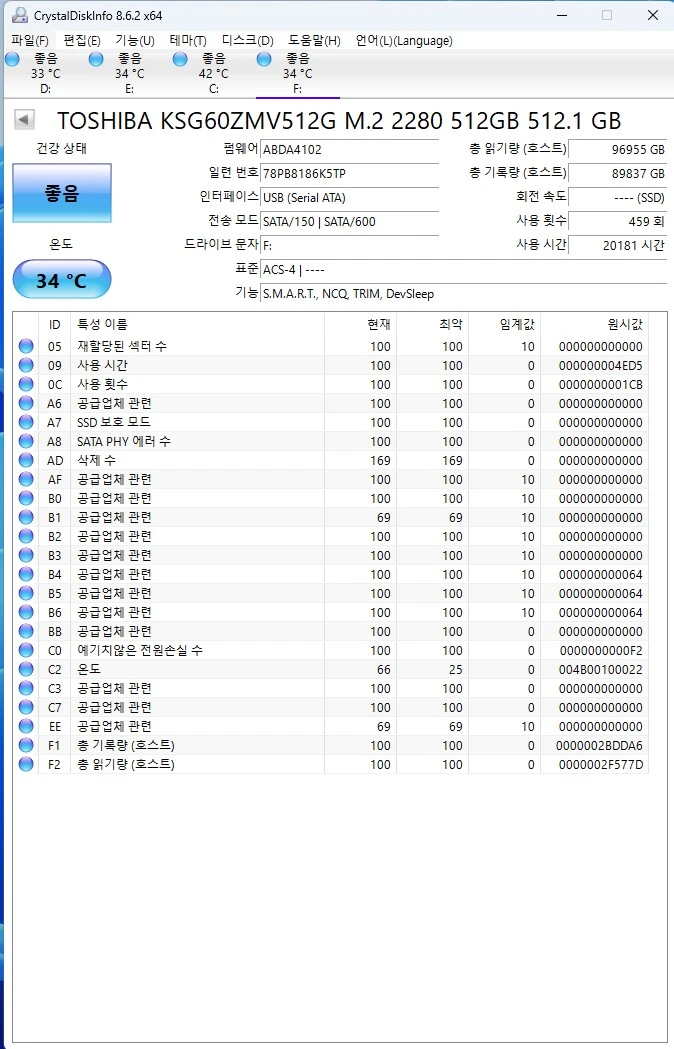This screenshot has height=1049, width=674.
Task: Click status icon for attribute C7
Action: [x=26, y=707]
